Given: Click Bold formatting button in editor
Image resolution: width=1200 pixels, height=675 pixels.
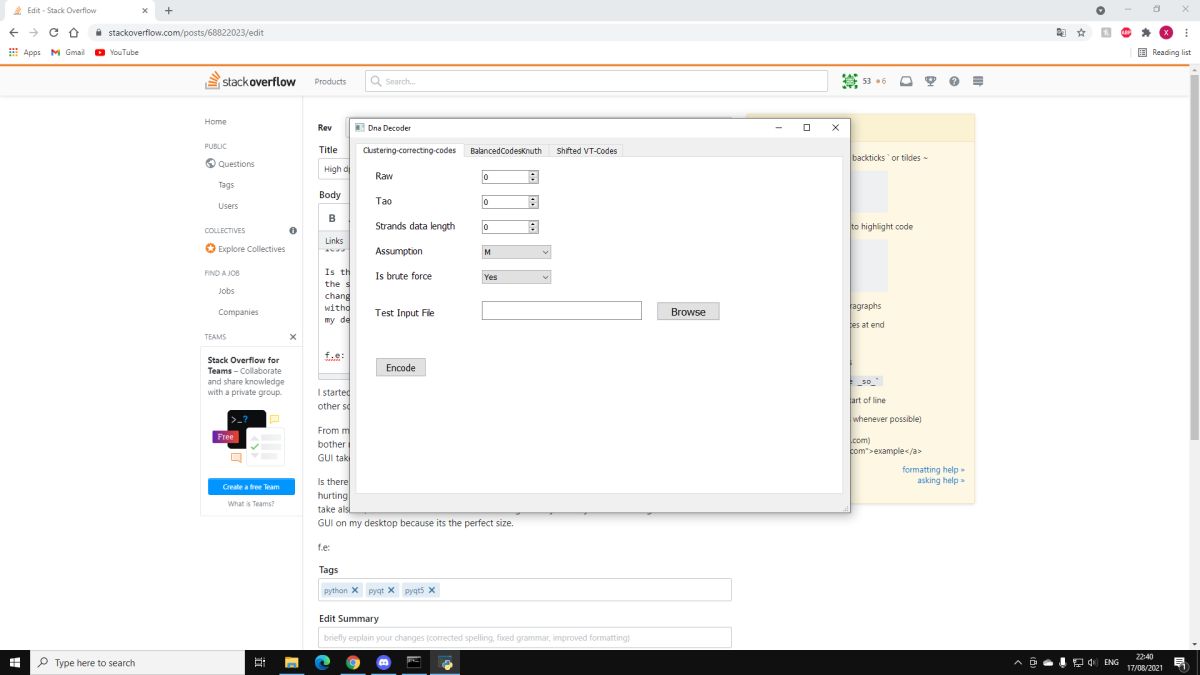Looking at the screenshot, I should point(332,218).
